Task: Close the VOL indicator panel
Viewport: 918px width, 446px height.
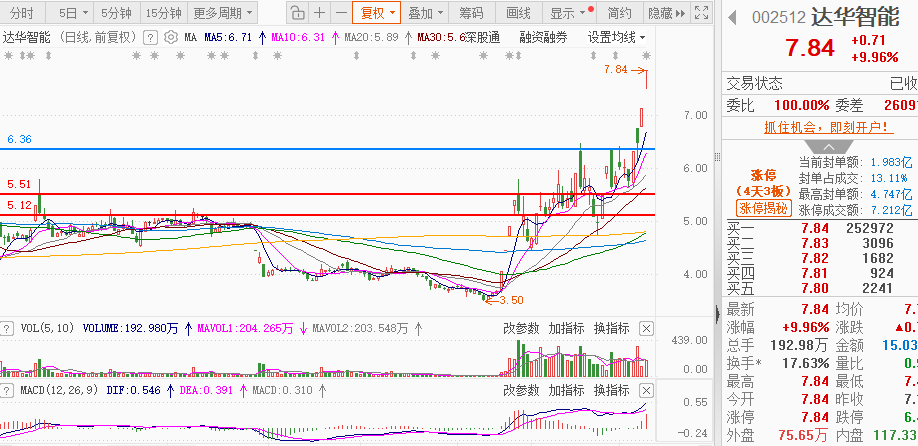Action: pos(646,328)
